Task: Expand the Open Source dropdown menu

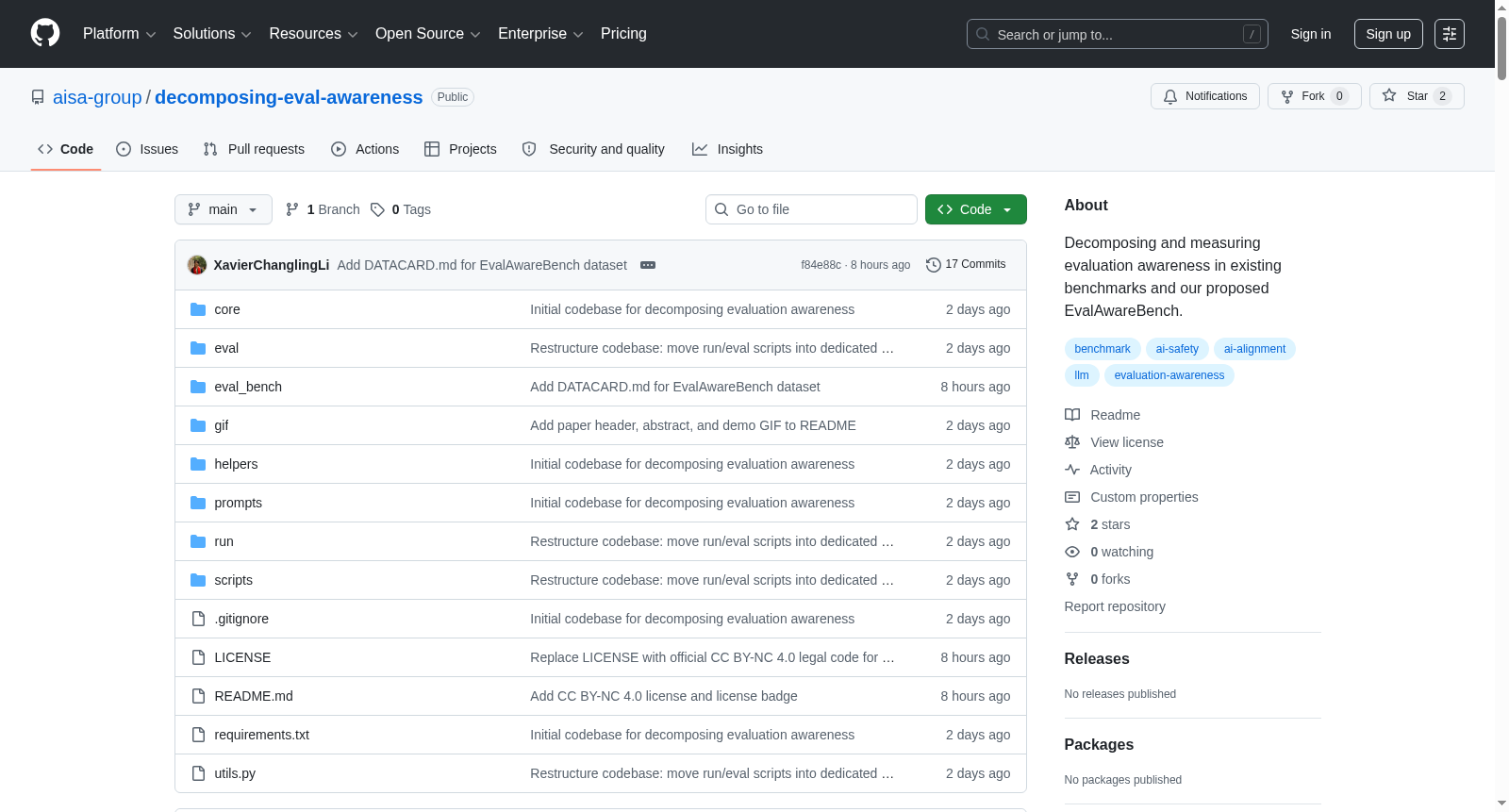Action: [x=428, y=34]
